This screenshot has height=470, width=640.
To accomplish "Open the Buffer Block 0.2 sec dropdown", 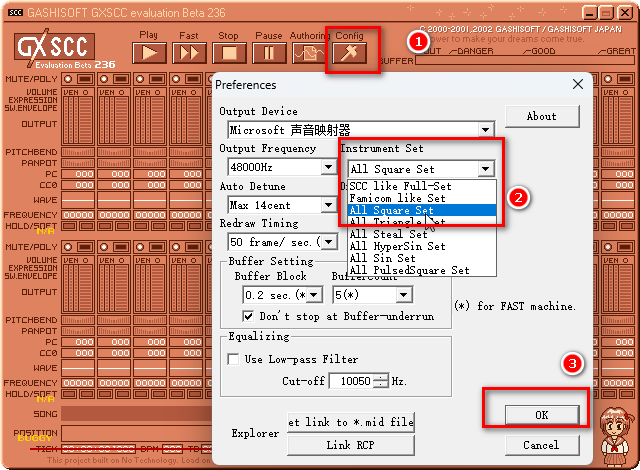I will pos(314,295).
